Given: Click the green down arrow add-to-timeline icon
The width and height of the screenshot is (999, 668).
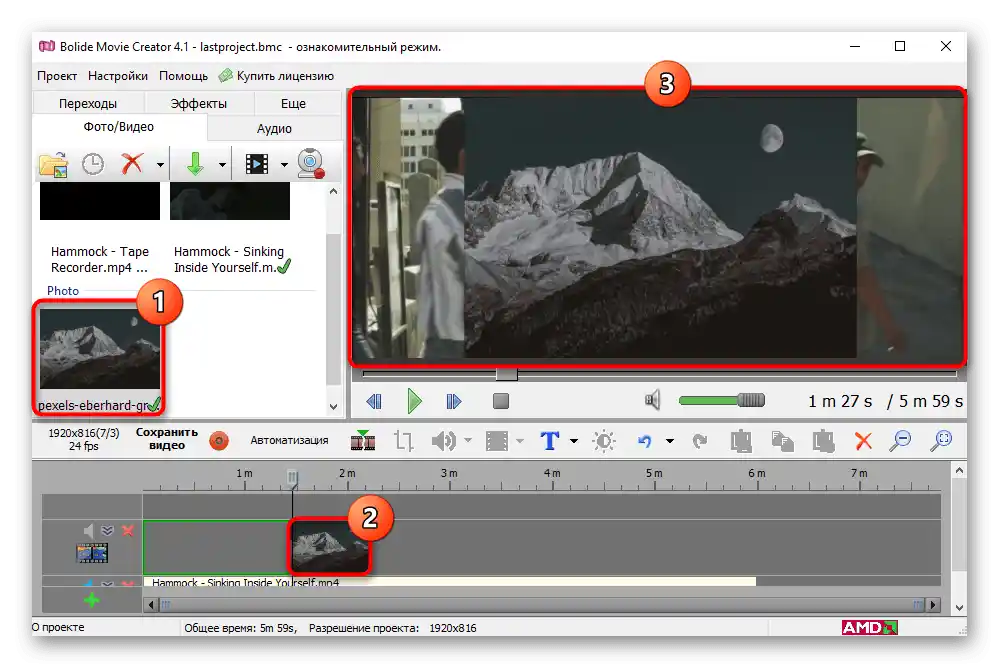Looking at the screenshot, I should click(195, 164).
